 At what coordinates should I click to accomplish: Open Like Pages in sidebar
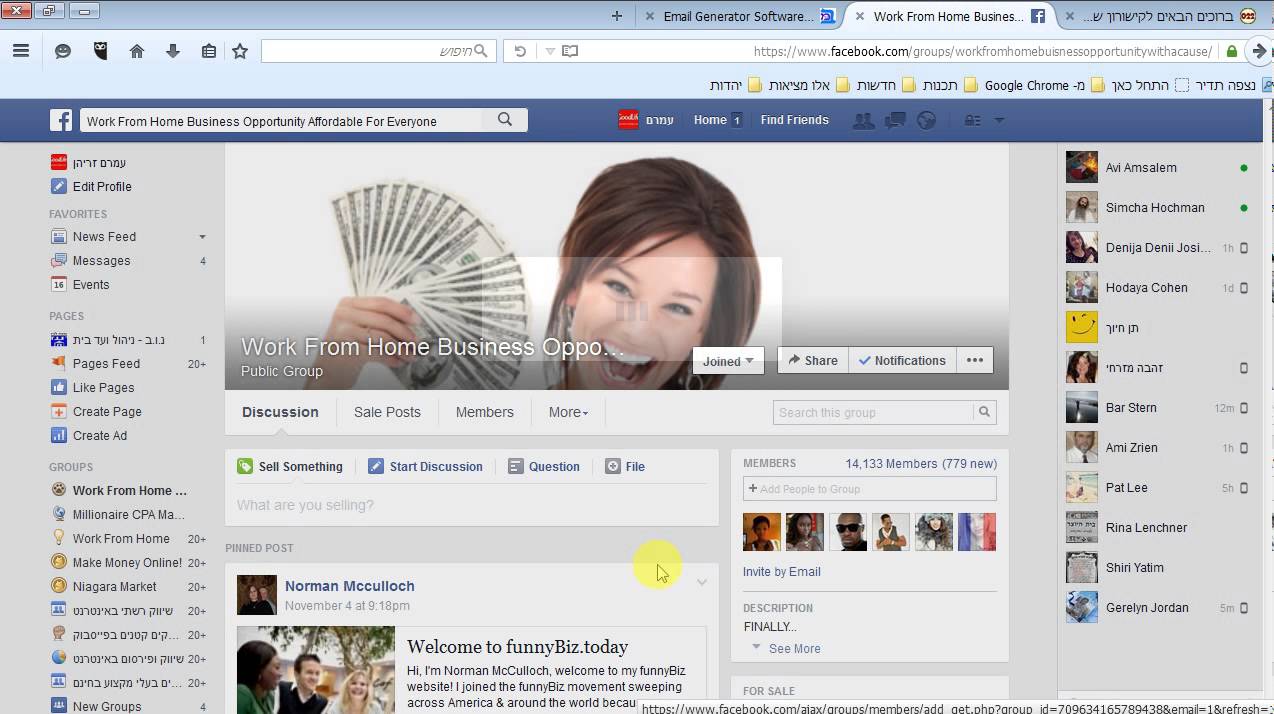92,387
